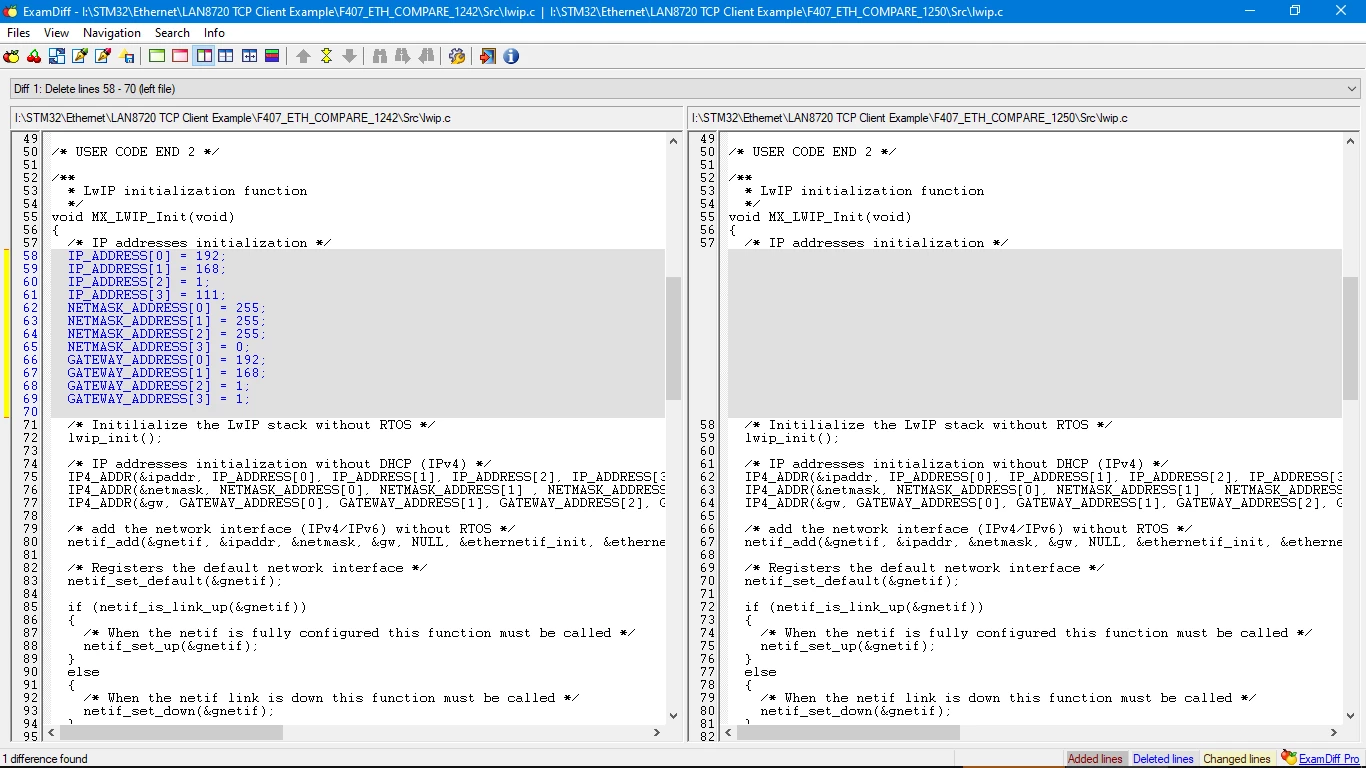Show only the first file pane (green pane icon)
Viewport: 1366px width, 768px height.
coord(157,56)
